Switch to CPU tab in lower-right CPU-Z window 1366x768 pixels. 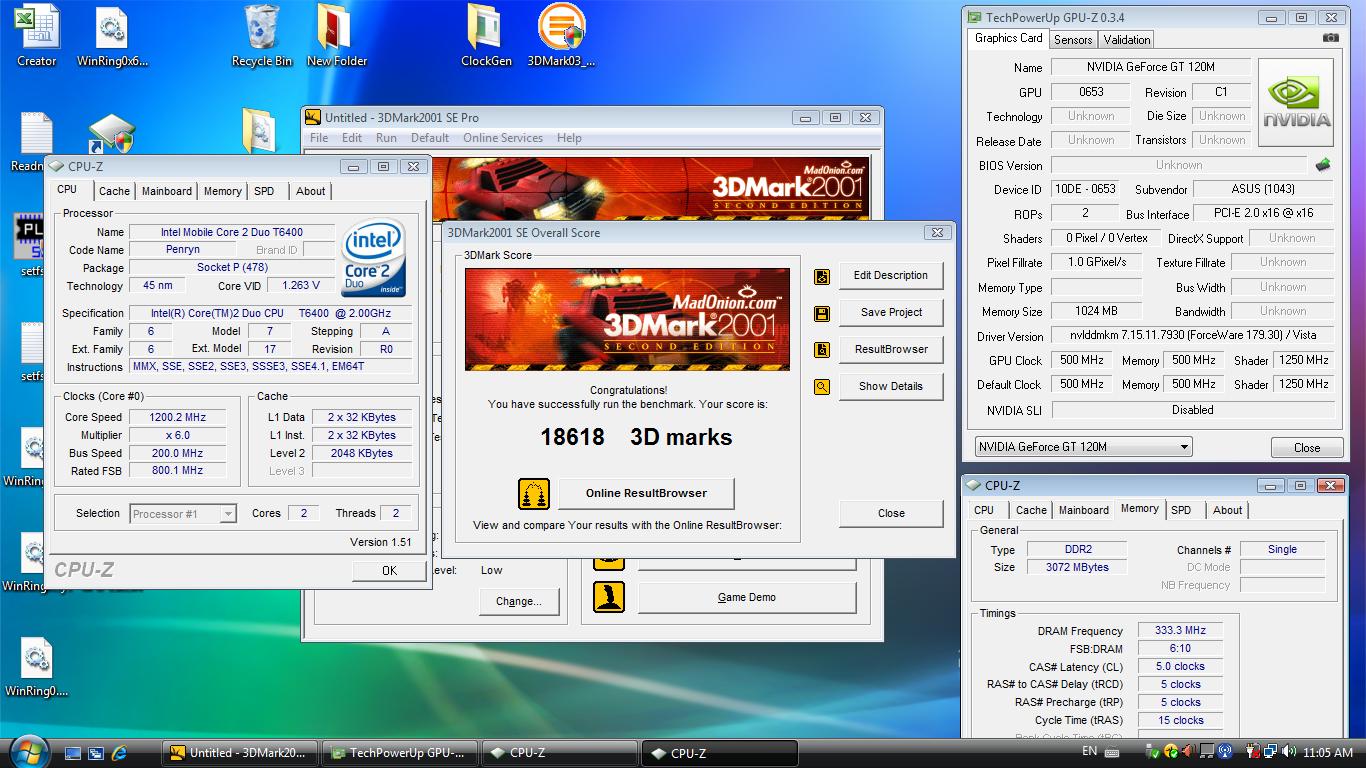coord(985,510)
